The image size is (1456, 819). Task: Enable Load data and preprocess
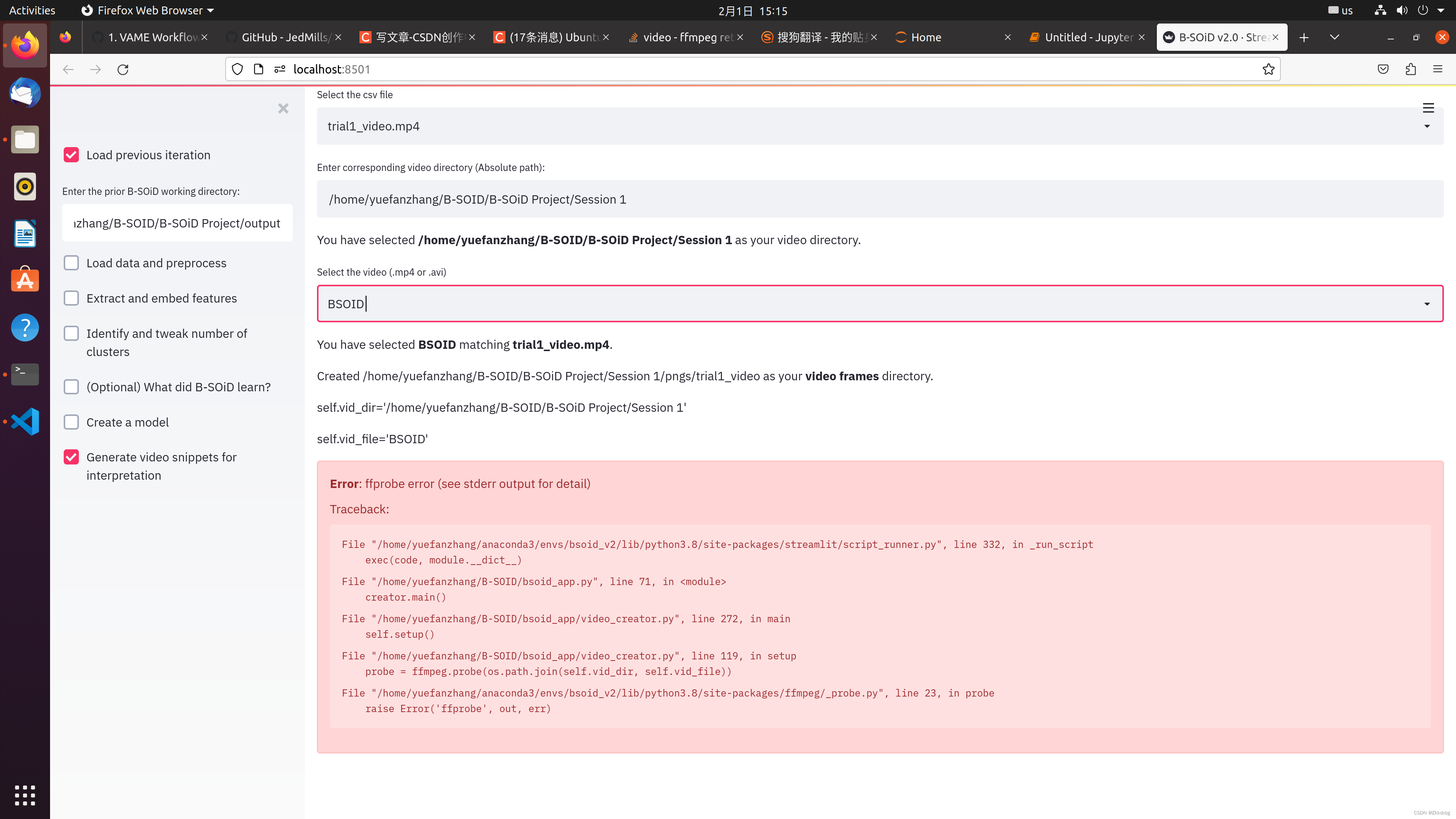71,262
